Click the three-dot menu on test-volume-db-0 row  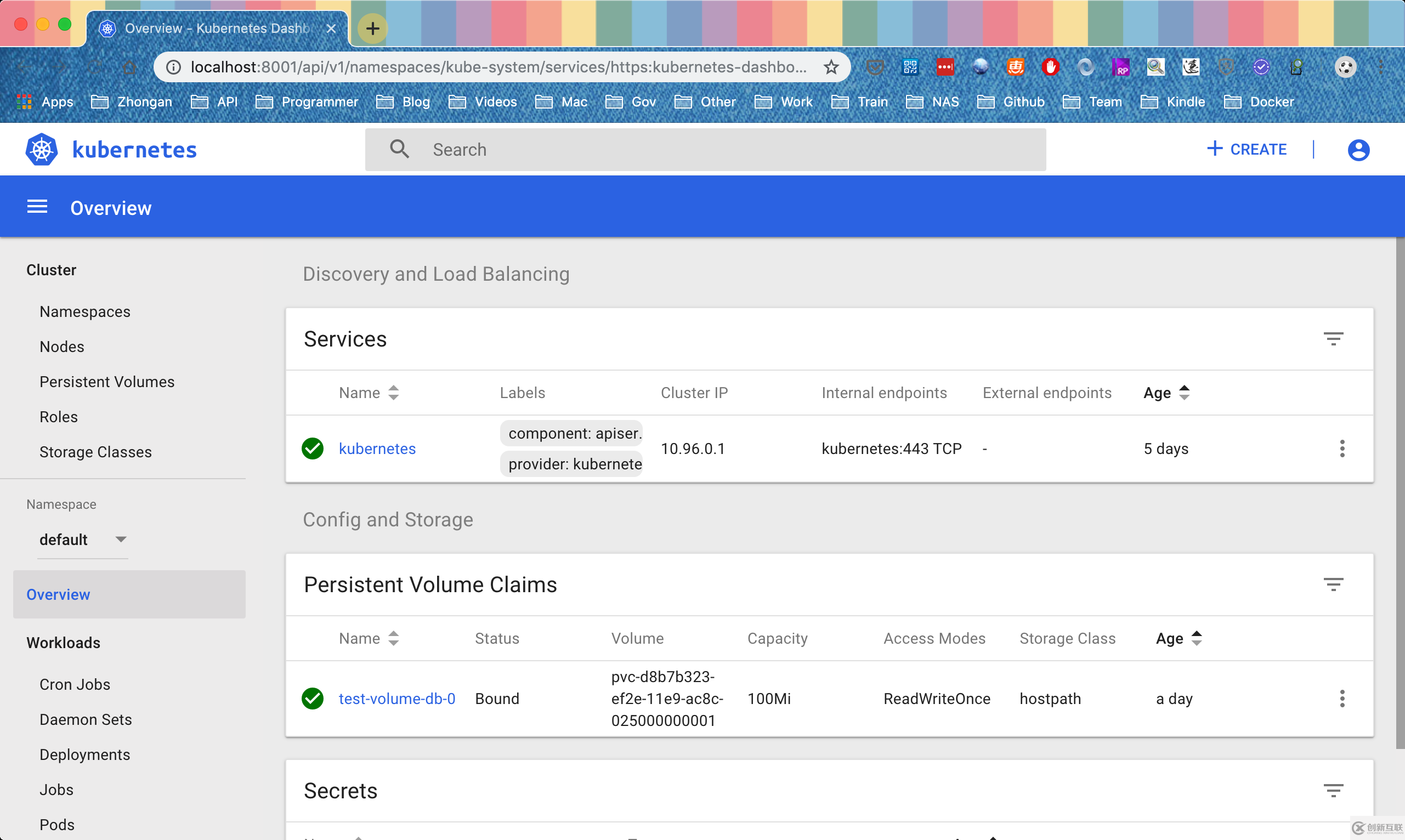click(1343, 699)
